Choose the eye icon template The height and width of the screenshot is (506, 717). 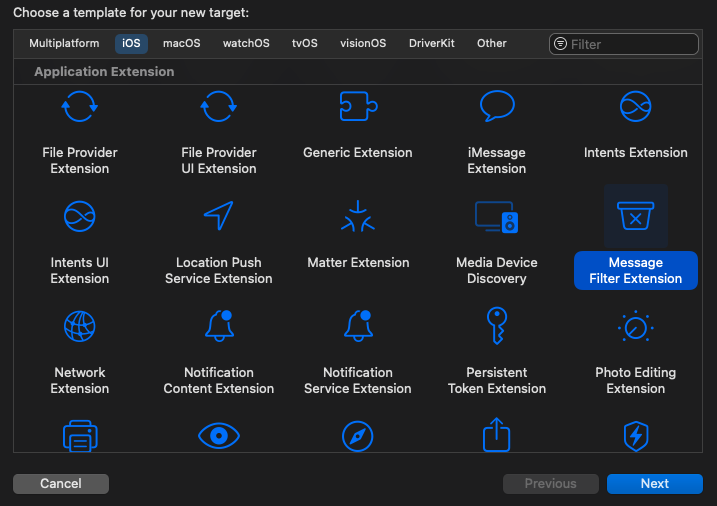pyautogui.click(x=219, y=436)
